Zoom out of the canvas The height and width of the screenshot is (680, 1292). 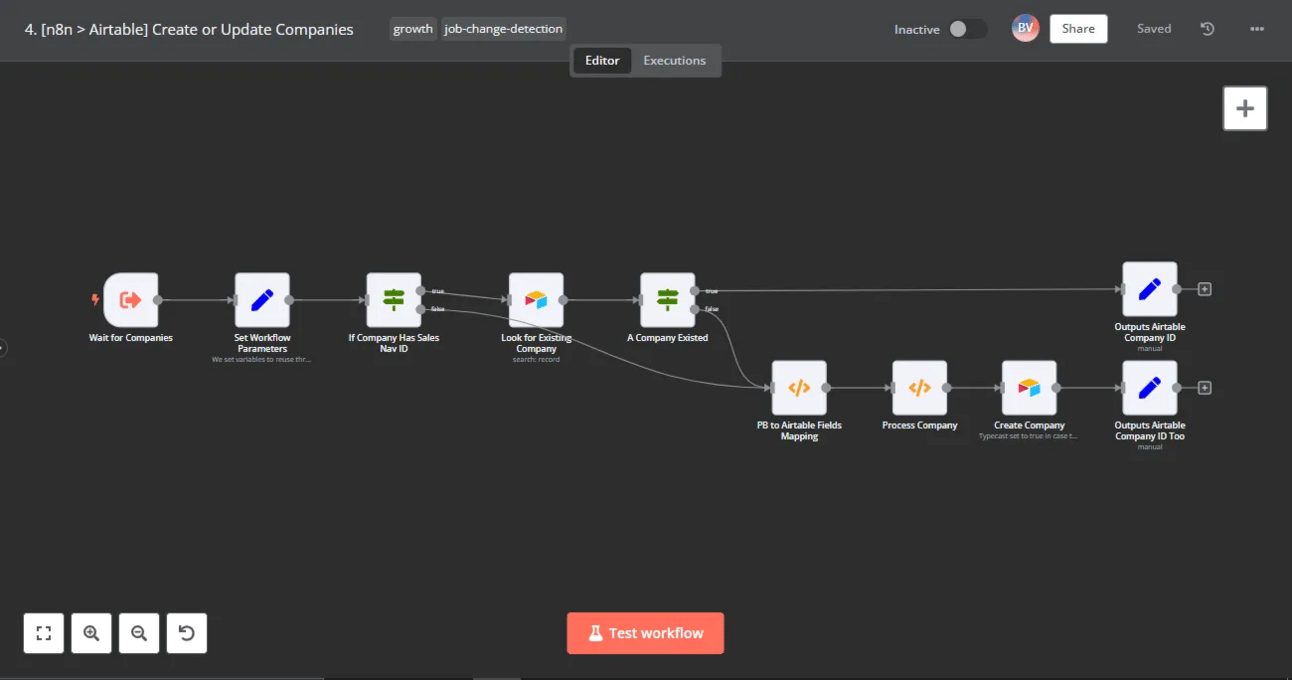point(139,633)
